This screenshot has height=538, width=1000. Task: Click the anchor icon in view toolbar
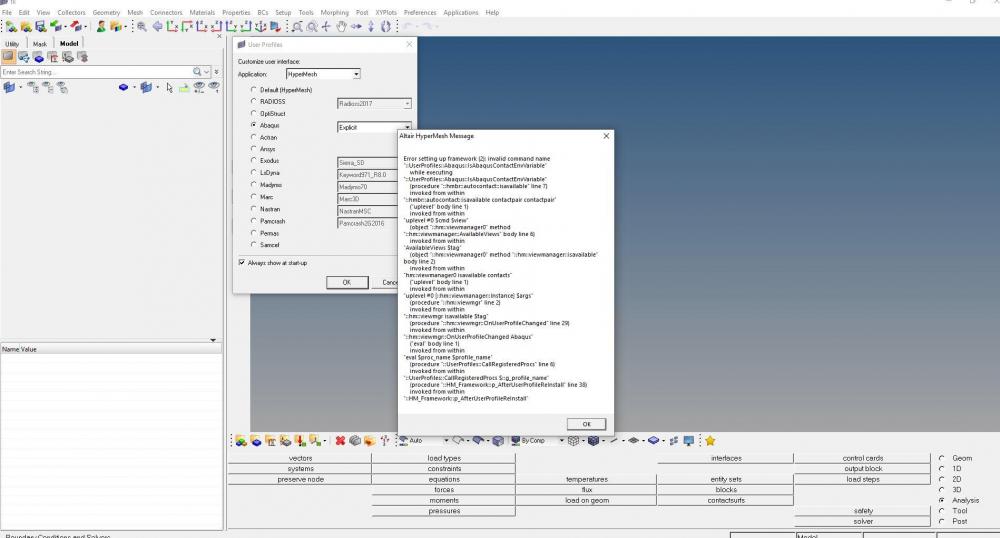point(260,26)
